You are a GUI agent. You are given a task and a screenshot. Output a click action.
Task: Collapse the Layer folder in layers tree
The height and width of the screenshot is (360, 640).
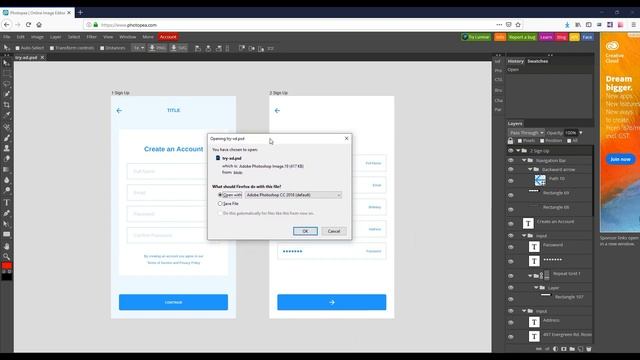click(536, 287)
